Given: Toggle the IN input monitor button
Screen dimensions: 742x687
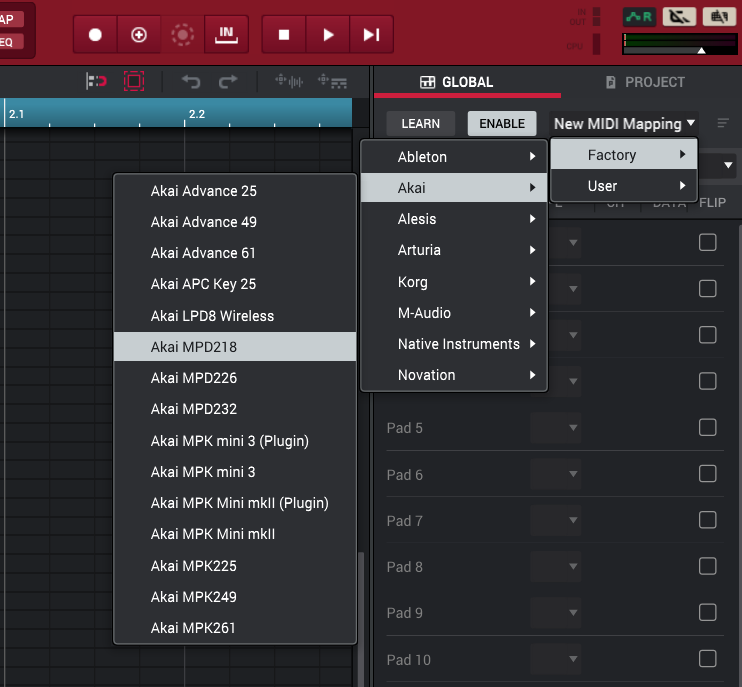Looking at the screenshot, I should [x=226, y=35].
